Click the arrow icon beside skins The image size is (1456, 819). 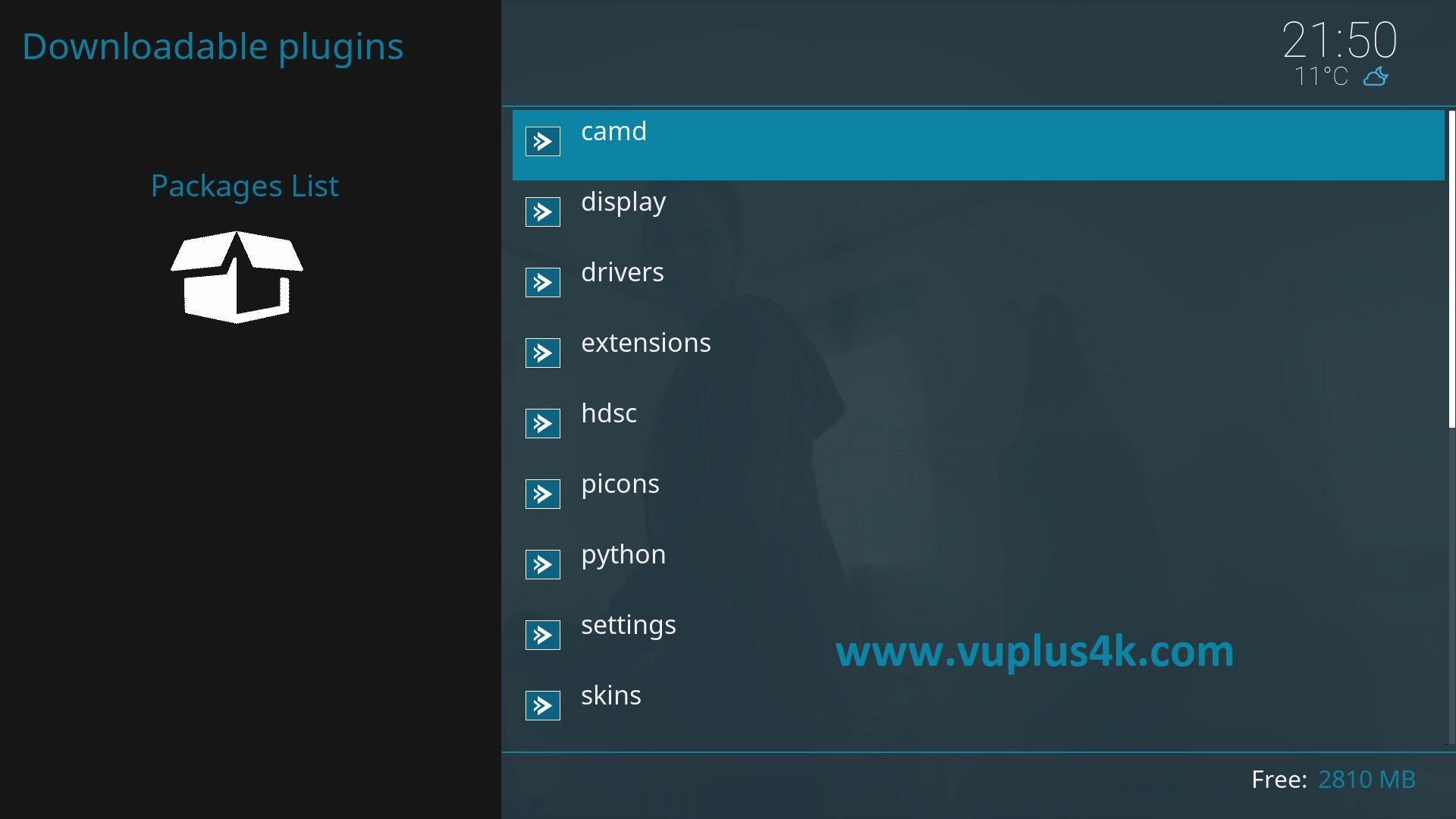(x=543, y=706)
